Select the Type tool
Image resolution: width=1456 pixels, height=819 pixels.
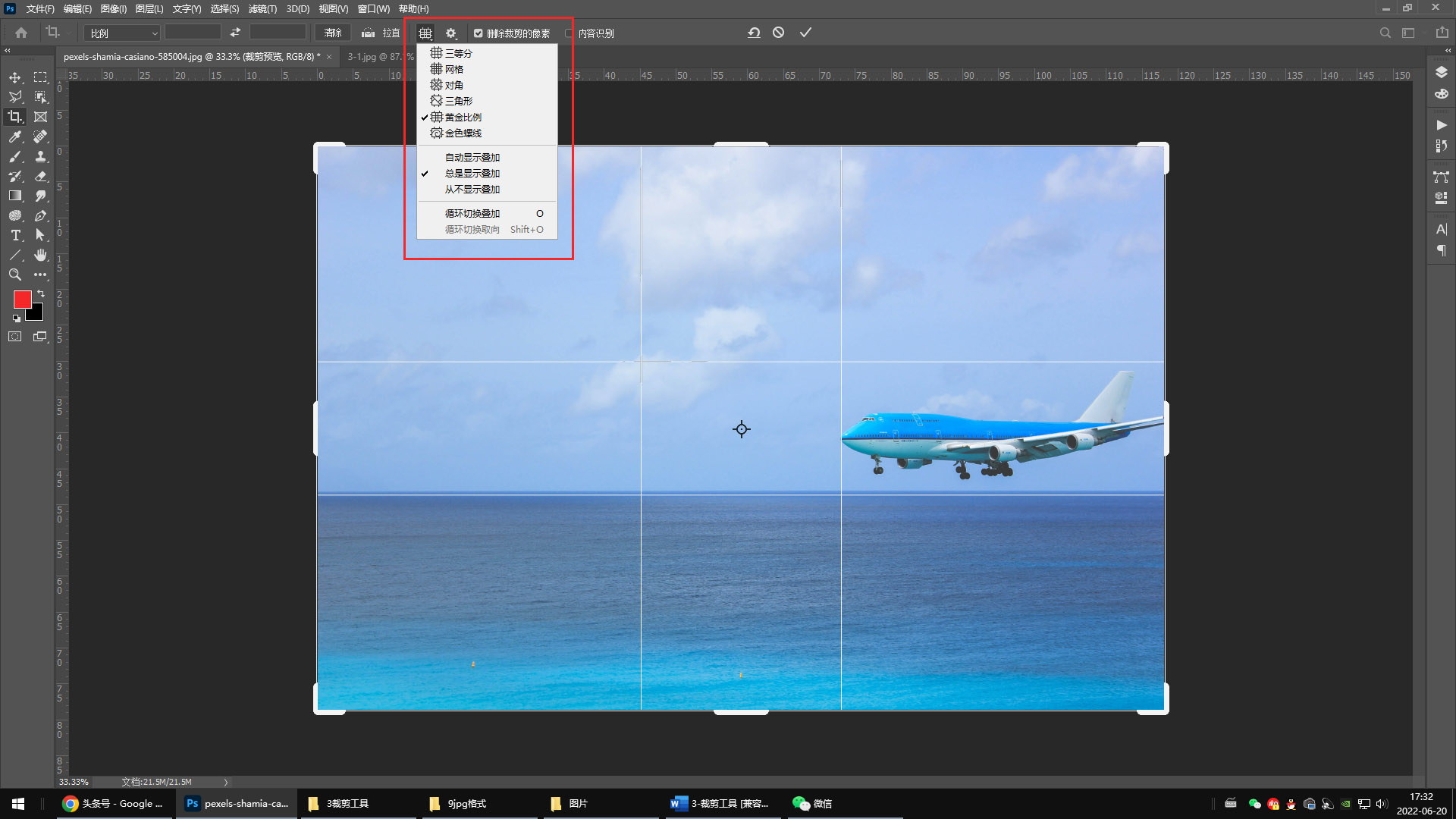point(14,235)
